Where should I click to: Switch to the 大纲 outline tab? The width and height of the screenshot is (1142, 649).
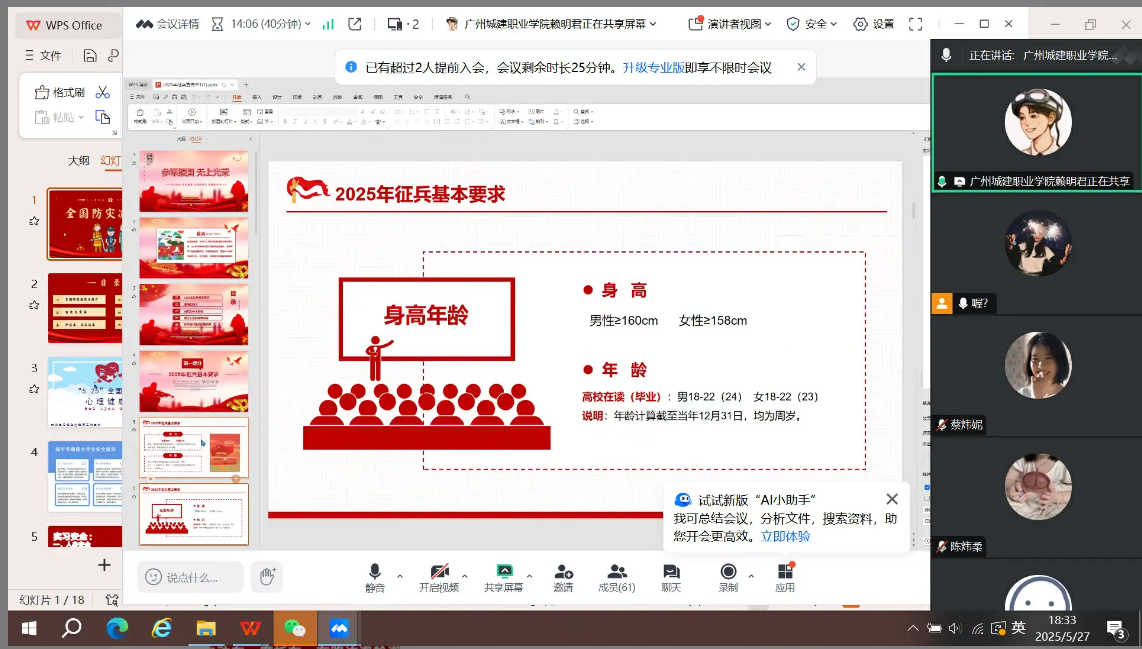(x=78, y=160)
